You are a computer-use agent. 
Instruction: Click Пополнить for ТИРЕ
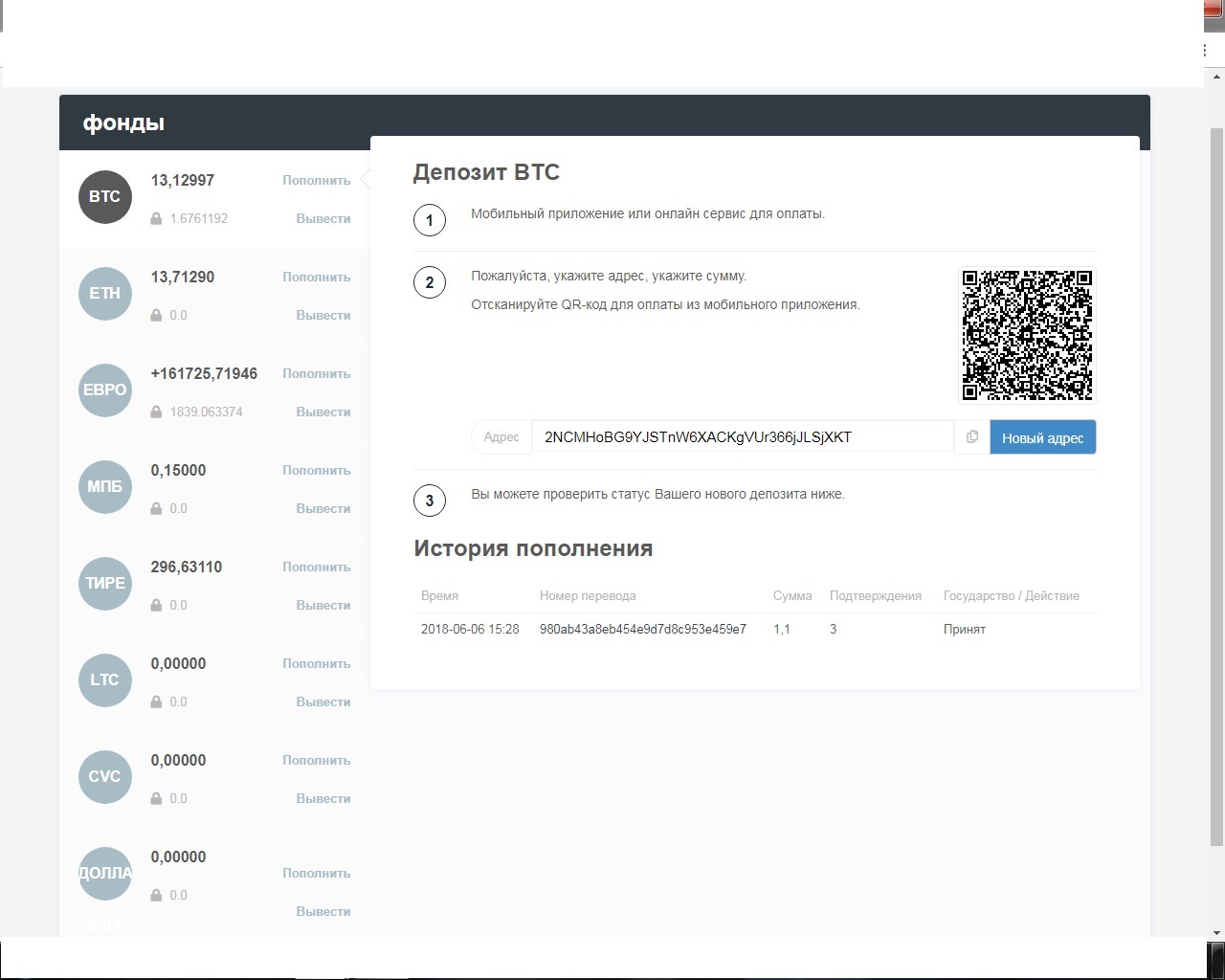pos(317,567)
